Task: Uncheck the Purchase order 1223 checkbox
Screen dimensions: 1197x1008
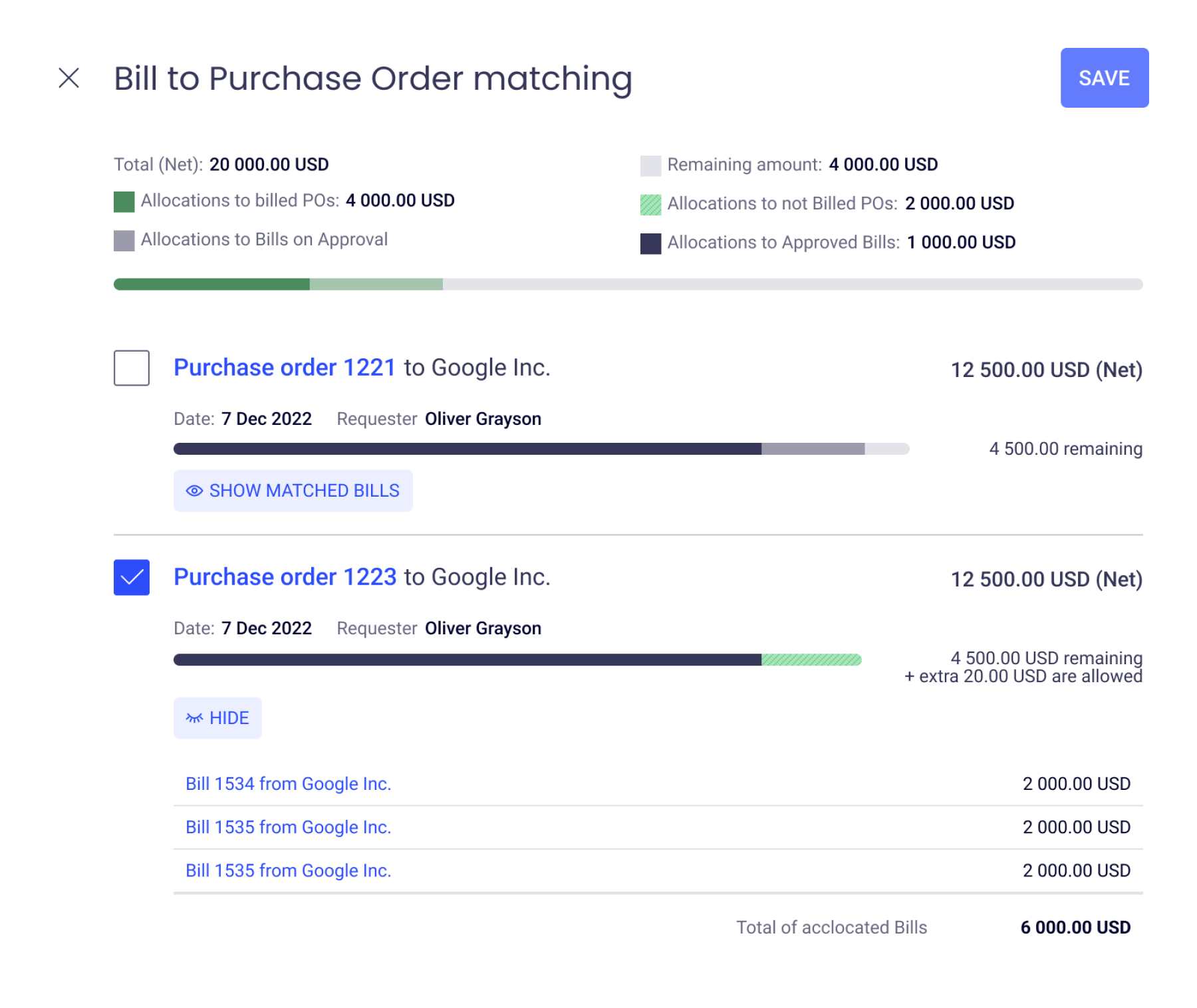Action: pos(132,577)
